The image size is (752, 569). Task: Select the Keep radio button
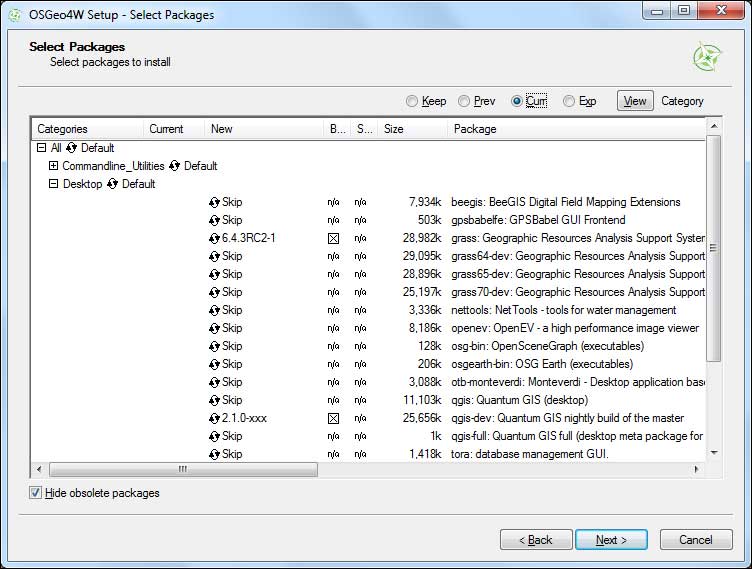tap(412, 101)
